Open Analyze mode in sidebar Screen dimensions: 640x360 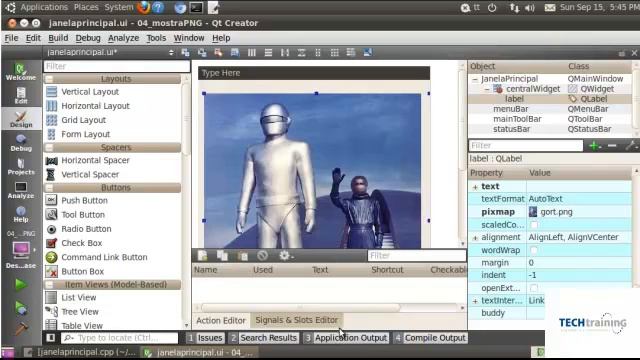(21, 190)
